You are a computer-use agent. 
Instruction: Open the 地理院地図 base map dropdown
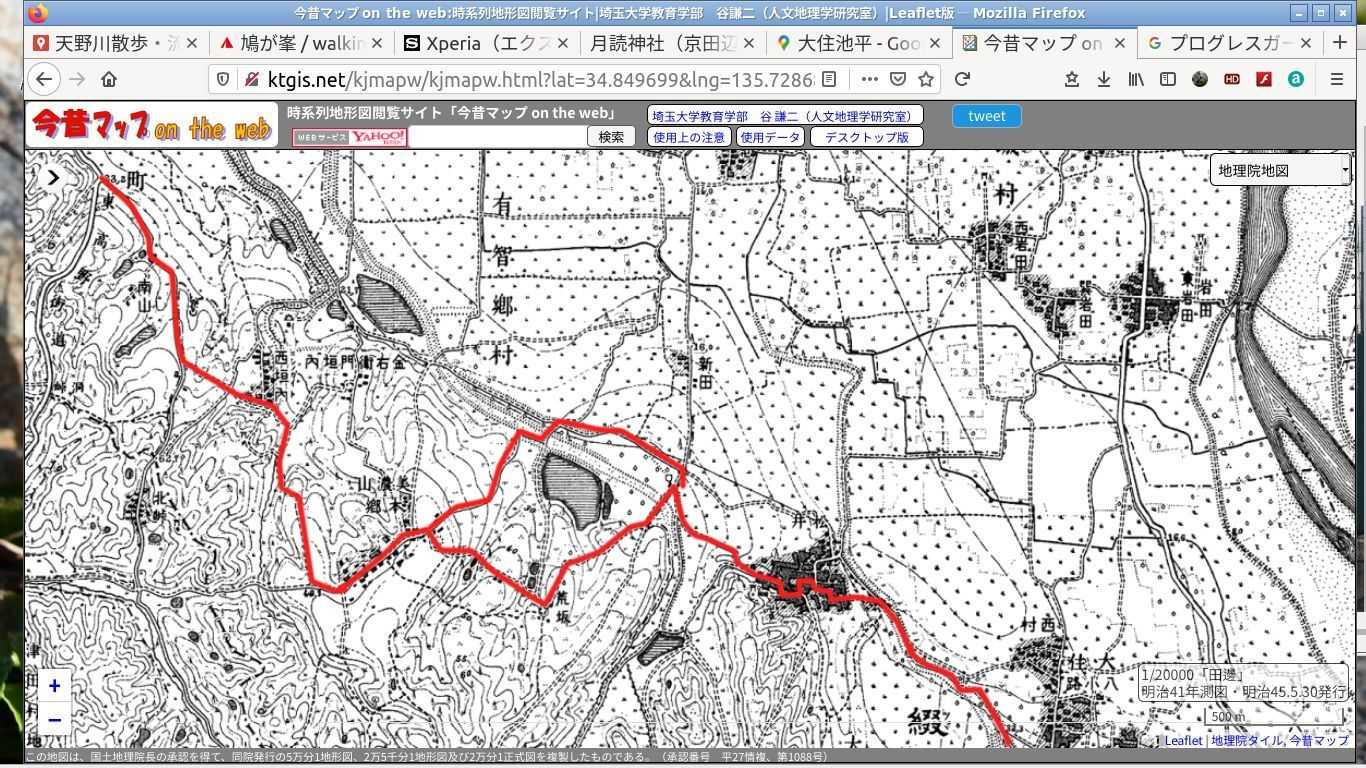pyautogui.click(x=1279, y=170)
